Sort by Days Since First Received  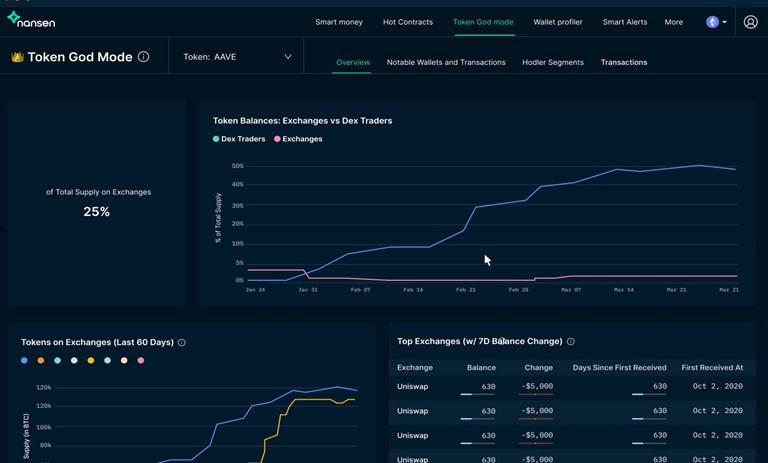click(x=620, y=367)
